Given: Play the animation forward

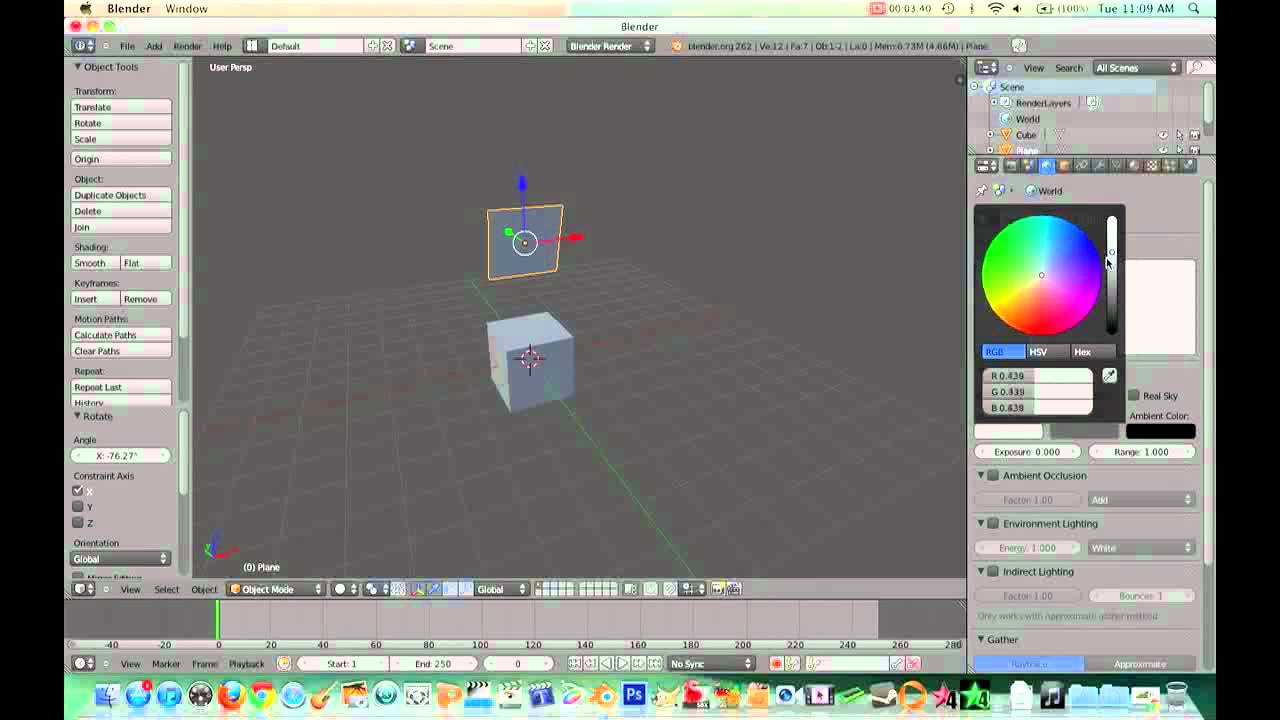Looking at the screenshot, I should pos(622,663).
